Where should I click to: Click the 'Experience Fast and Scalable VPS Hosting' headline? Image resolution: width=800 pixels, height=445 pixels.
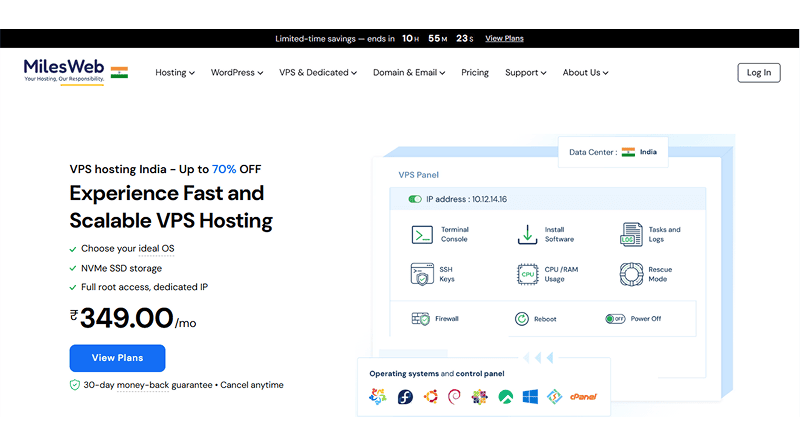pyautogui.click(x=171, y=207)
